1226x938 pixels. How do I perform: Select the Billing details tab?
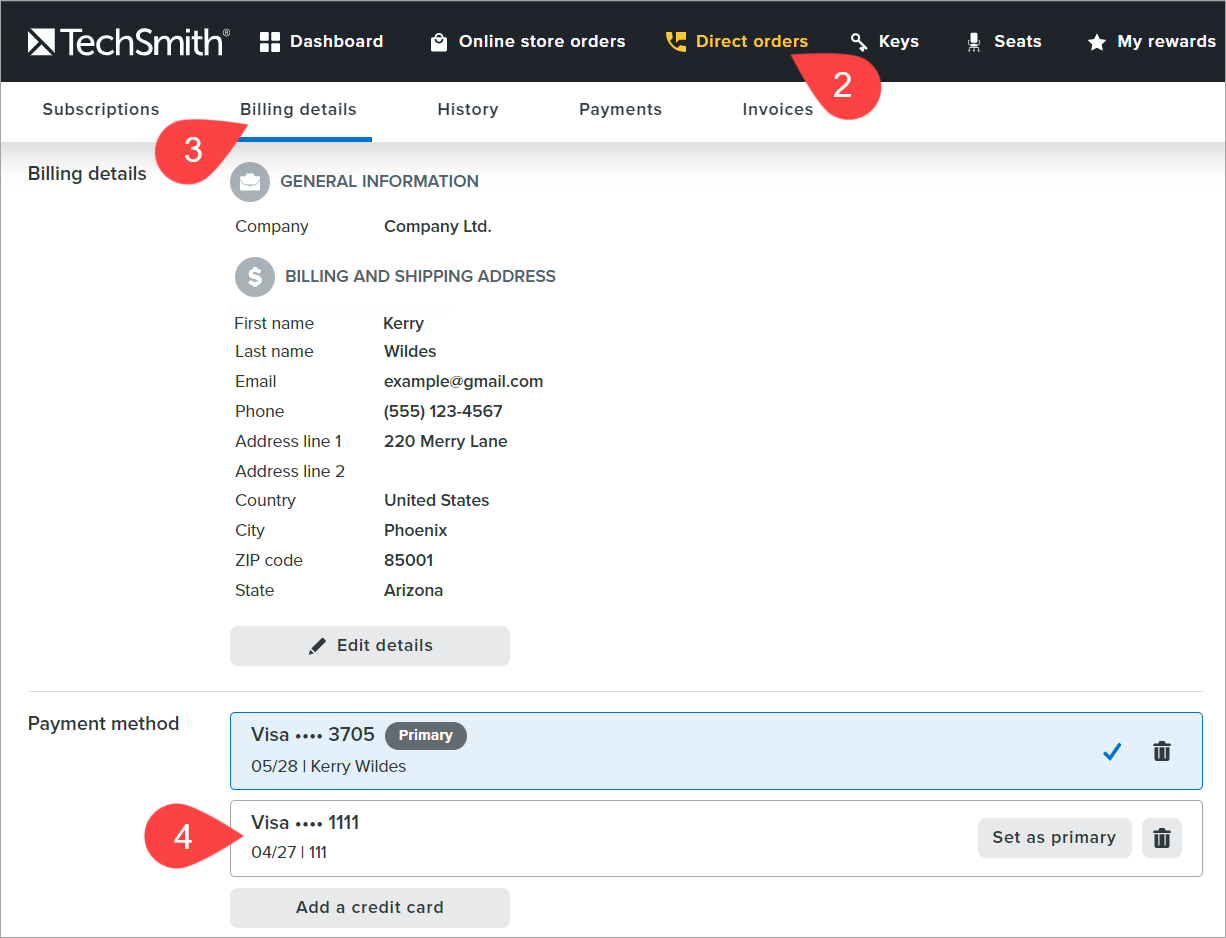point(298,110)
